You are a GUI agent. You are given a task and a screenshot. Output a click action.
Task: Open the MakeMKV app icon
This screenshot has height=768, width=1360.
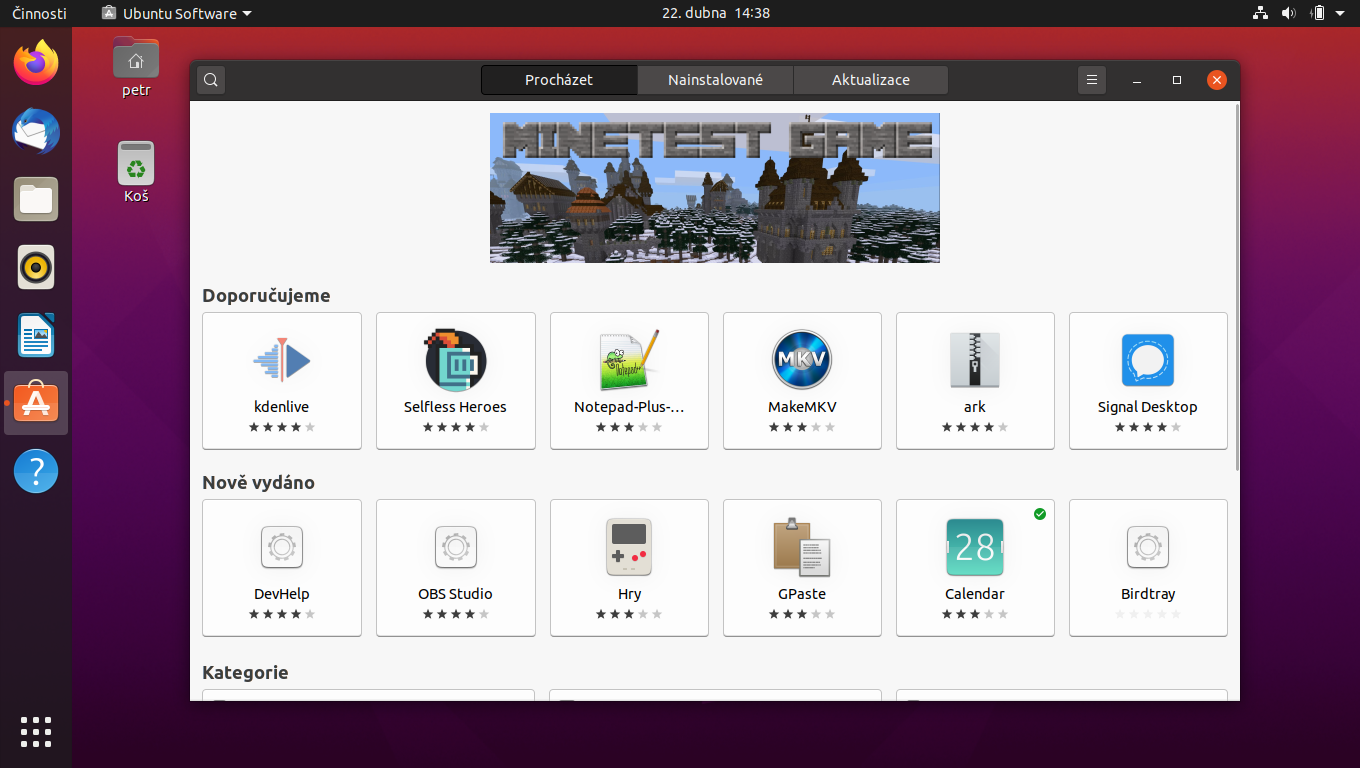coord(802,361)
